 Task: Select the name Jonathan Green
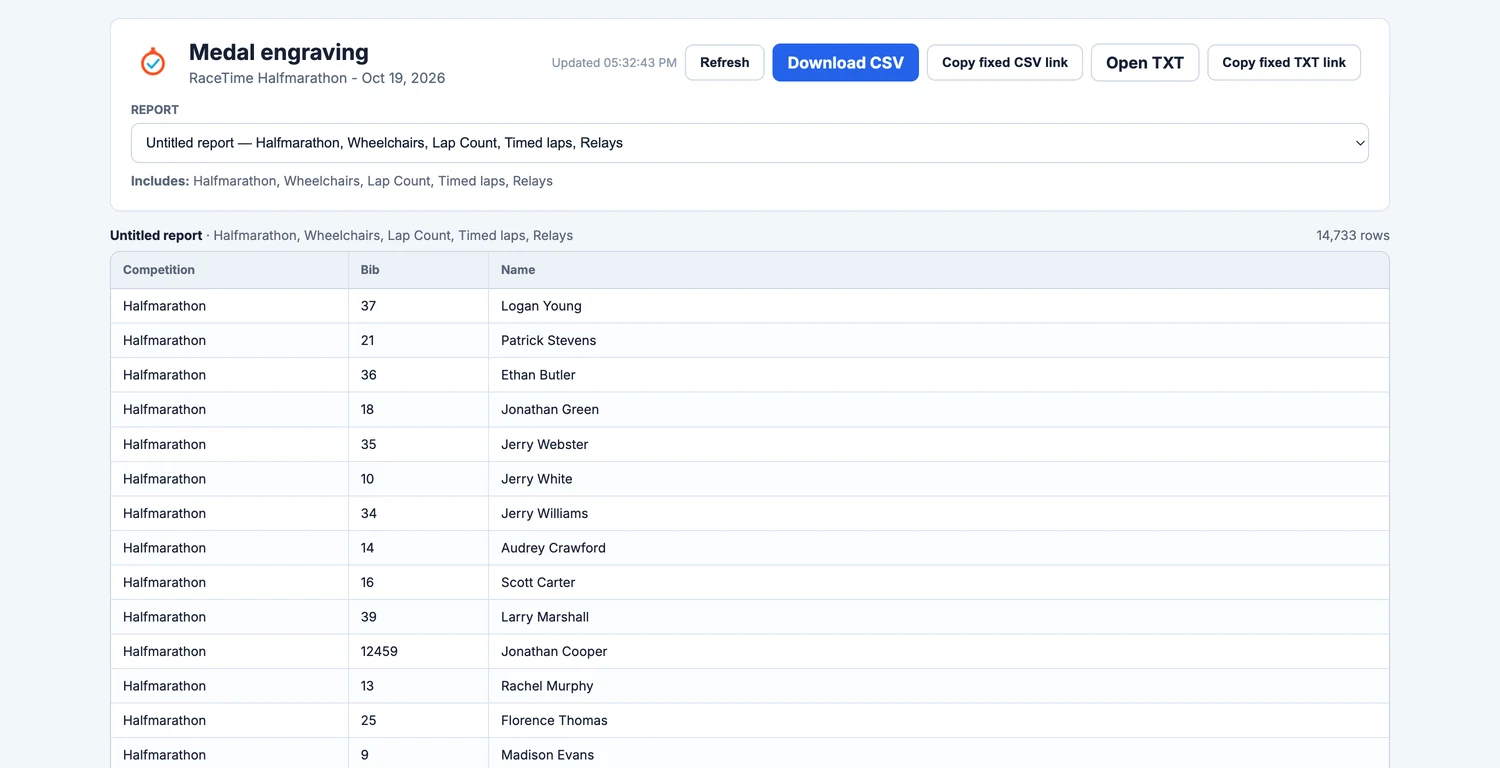550,409
